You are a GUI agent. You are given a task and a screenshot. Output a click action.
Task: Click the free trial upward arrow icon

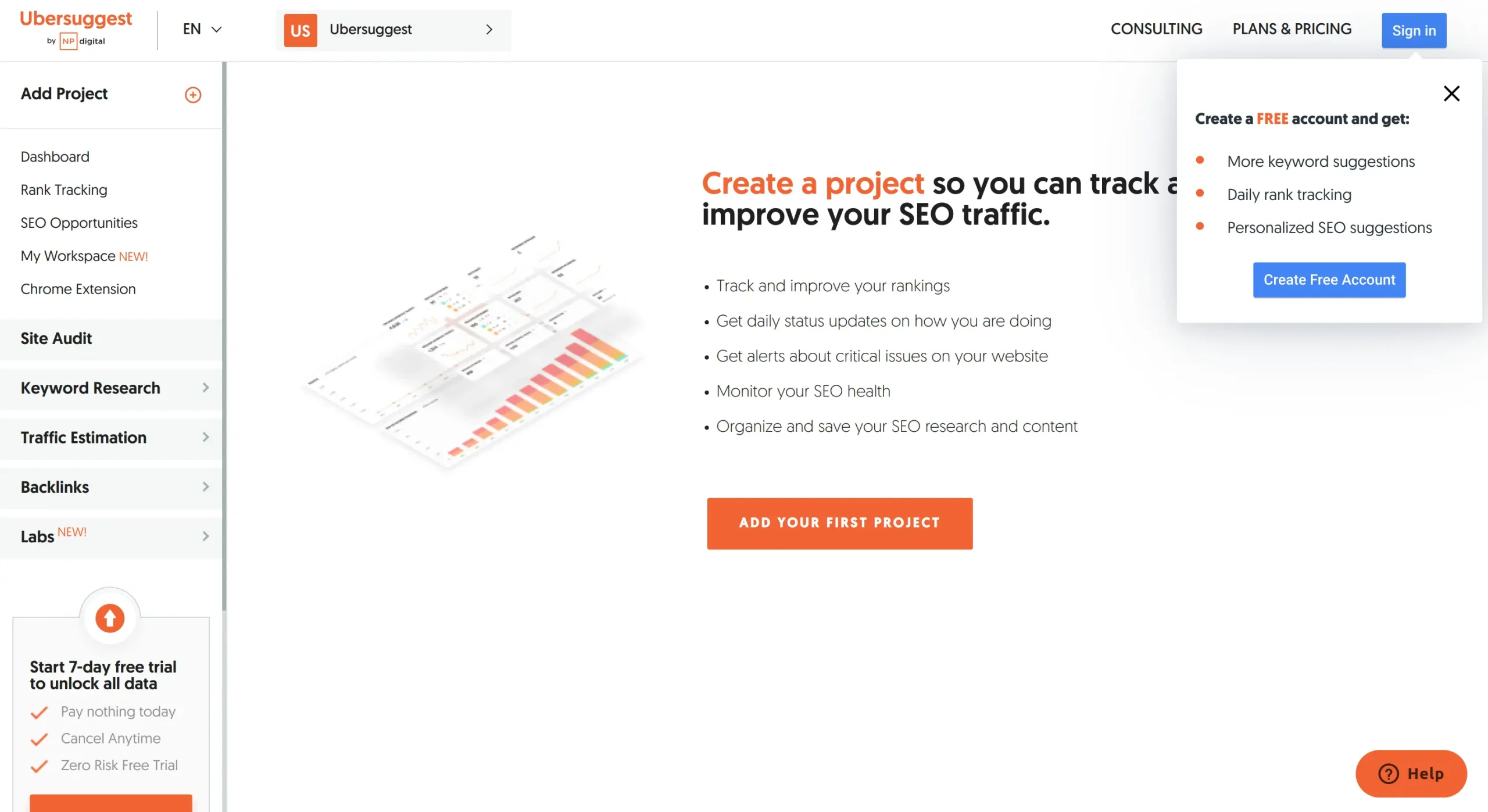(109, 617)
